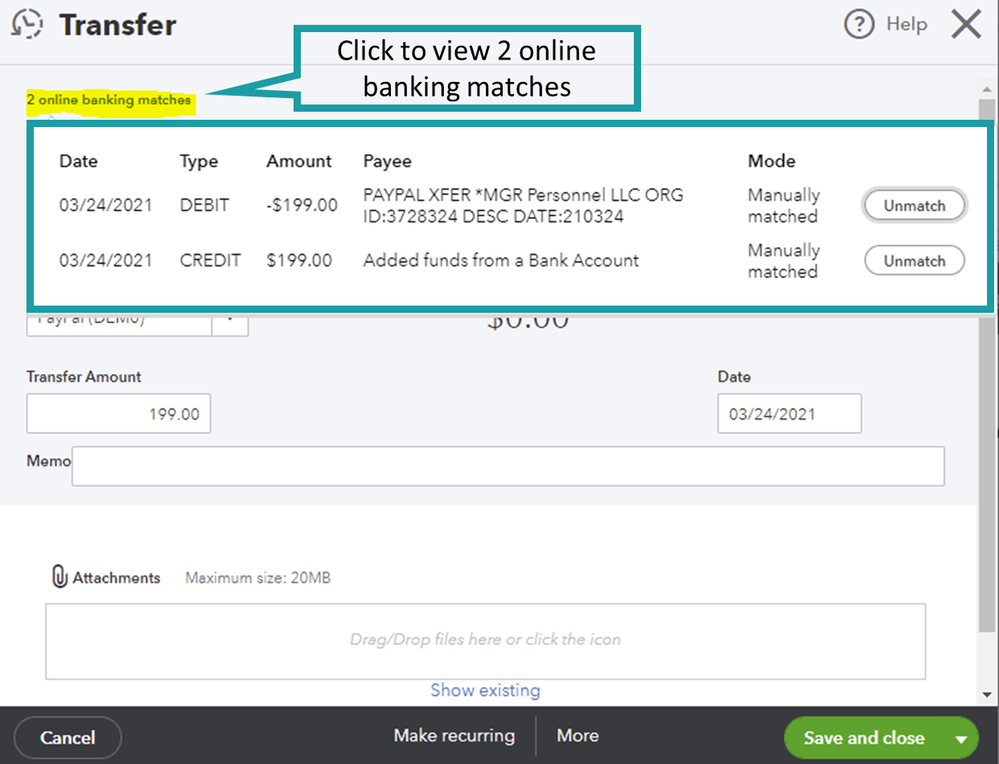
Task: Unmatch the CREDIT $199.00 transaction
Action: (914, 261)
